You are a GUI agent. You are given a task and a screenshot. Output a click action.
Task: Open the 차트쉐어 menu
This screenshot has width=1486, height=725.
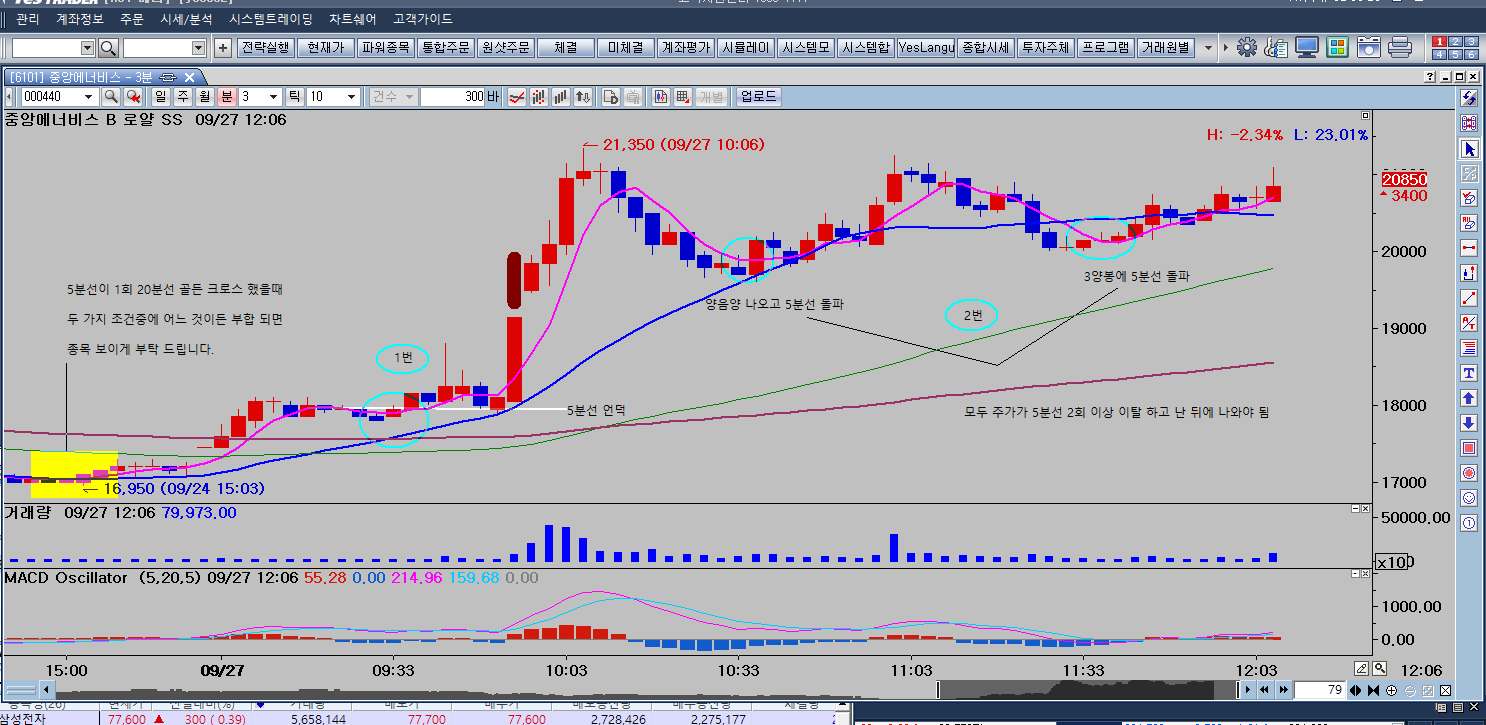tap(354, 19)
